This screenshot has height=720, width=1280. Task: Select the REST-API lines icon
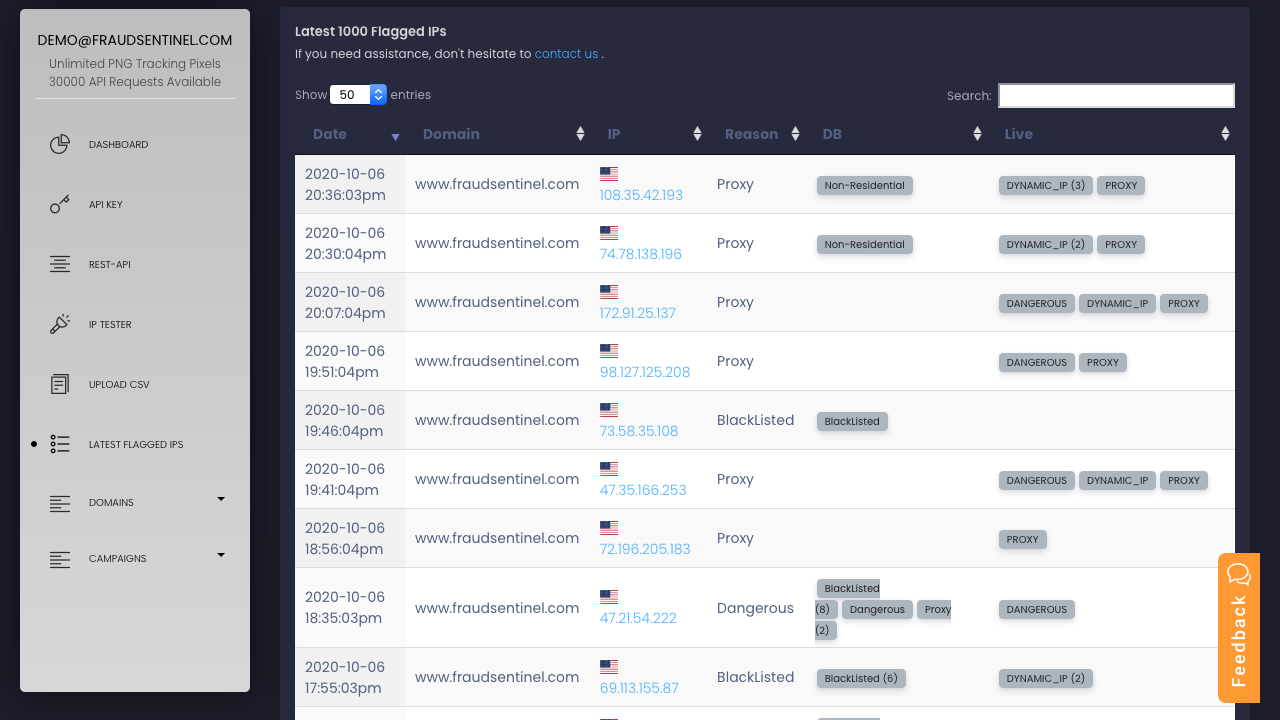click(60, 264)
